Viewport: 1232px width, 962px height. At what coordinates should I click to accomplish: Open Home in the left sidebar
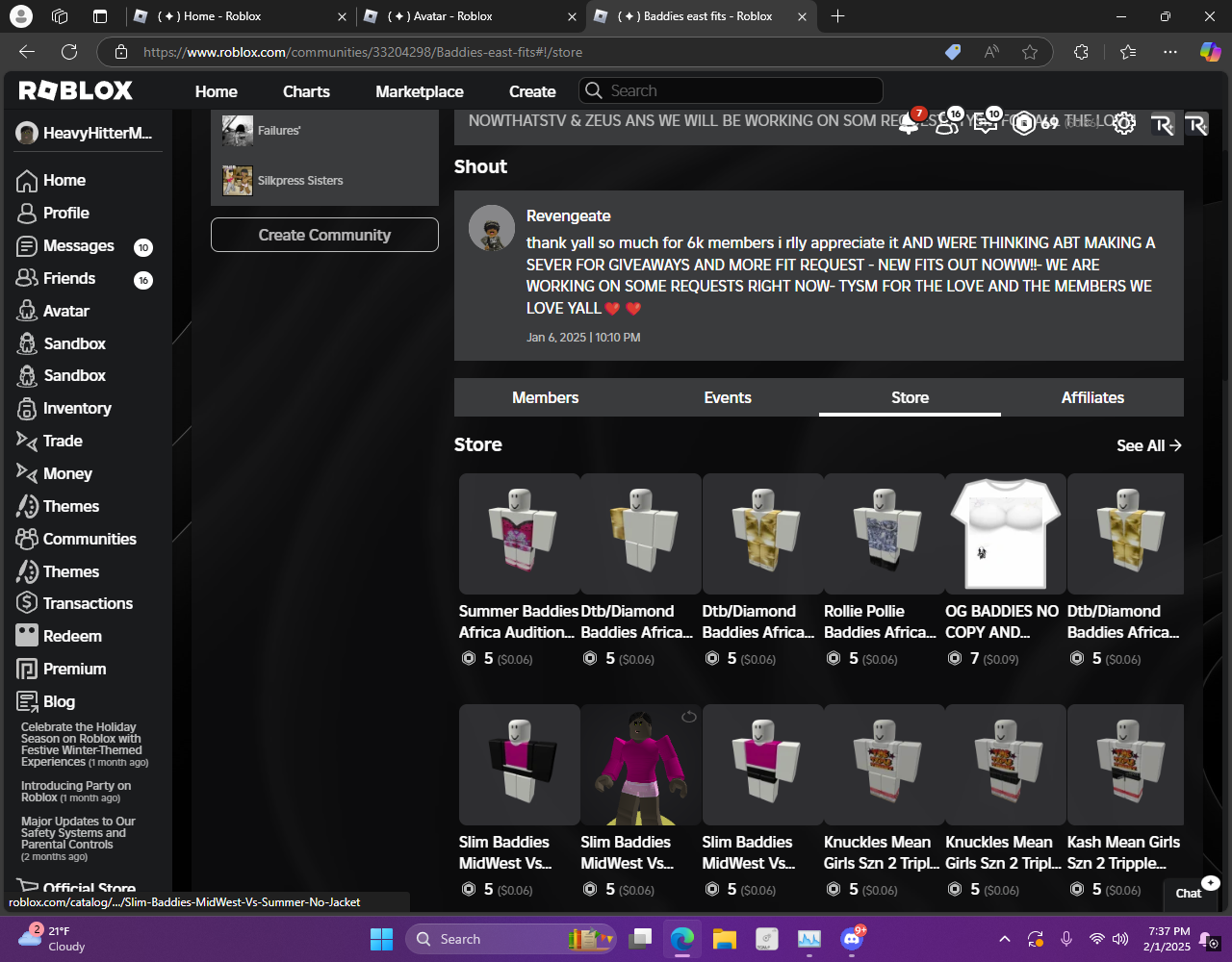52,181
